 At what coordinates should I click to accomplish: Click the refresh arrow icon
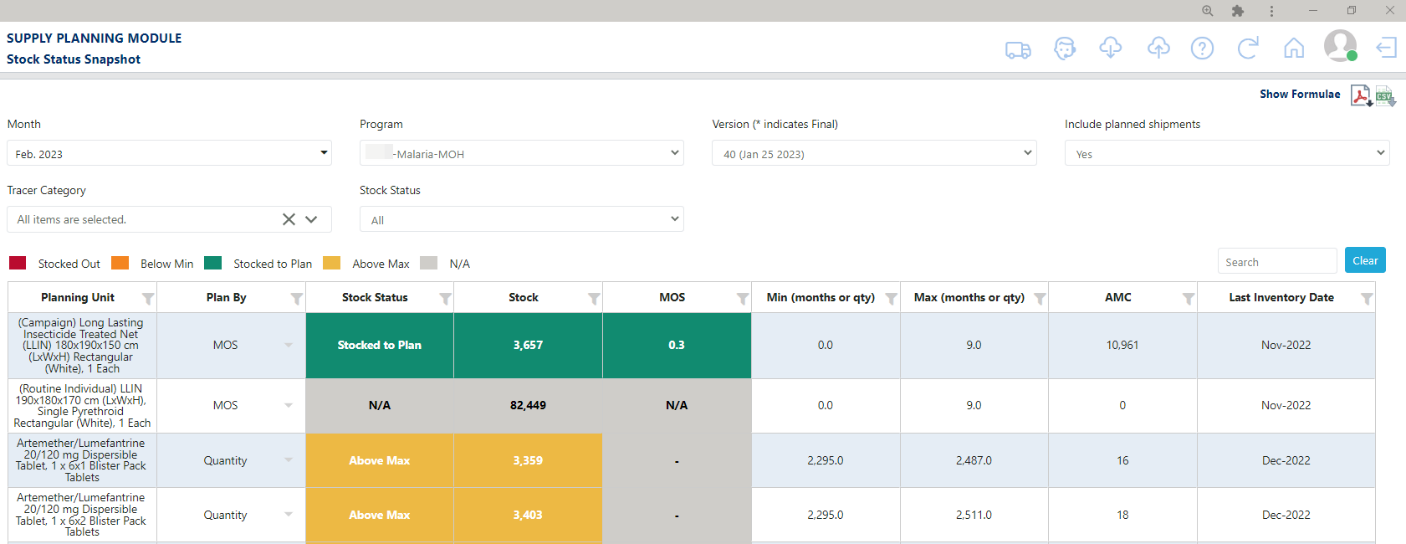coord(1248,48)
